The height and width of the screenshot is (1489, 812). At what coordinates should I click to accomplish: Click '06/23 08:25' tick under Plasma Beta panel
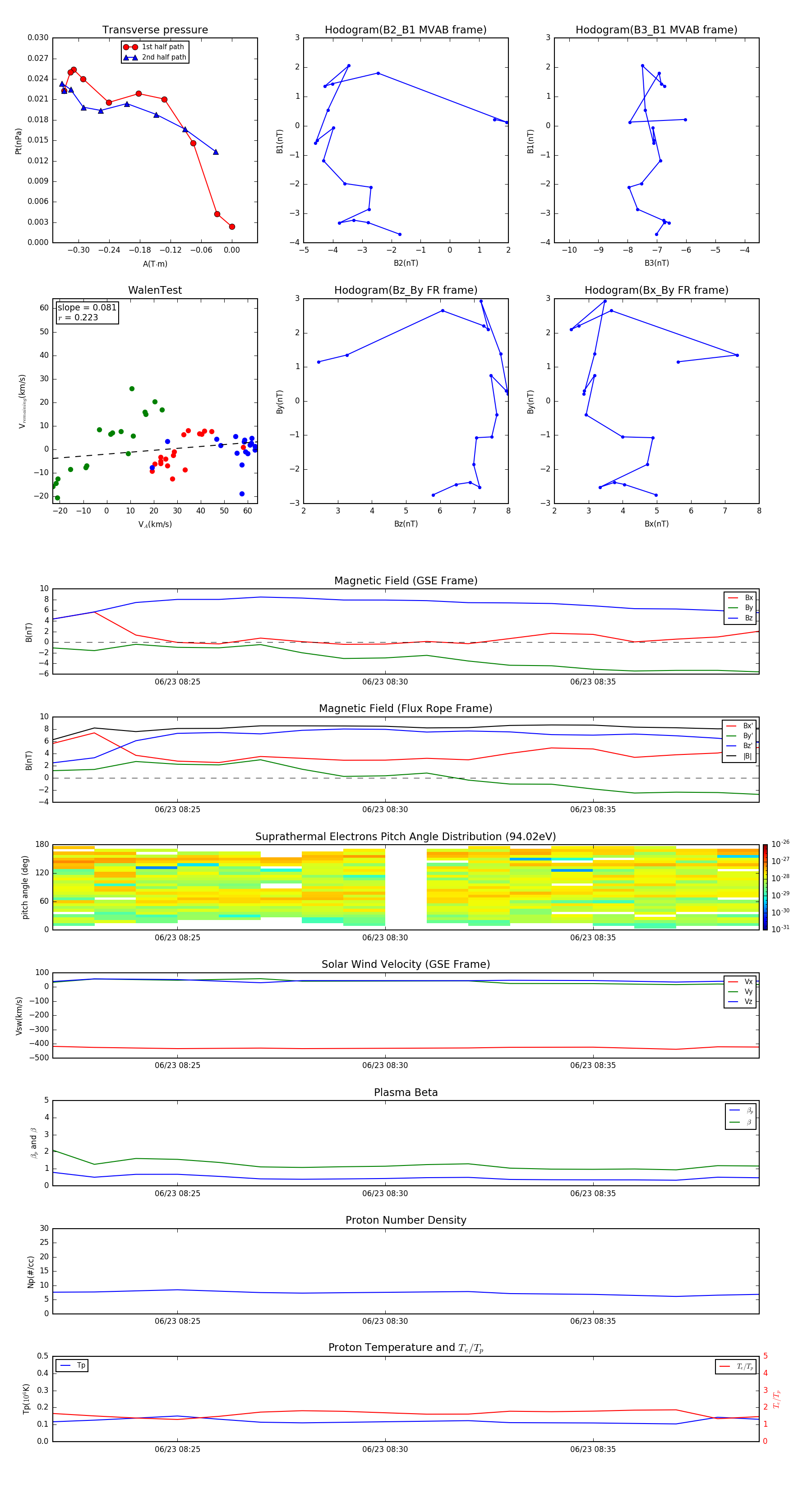point(177,1193)
